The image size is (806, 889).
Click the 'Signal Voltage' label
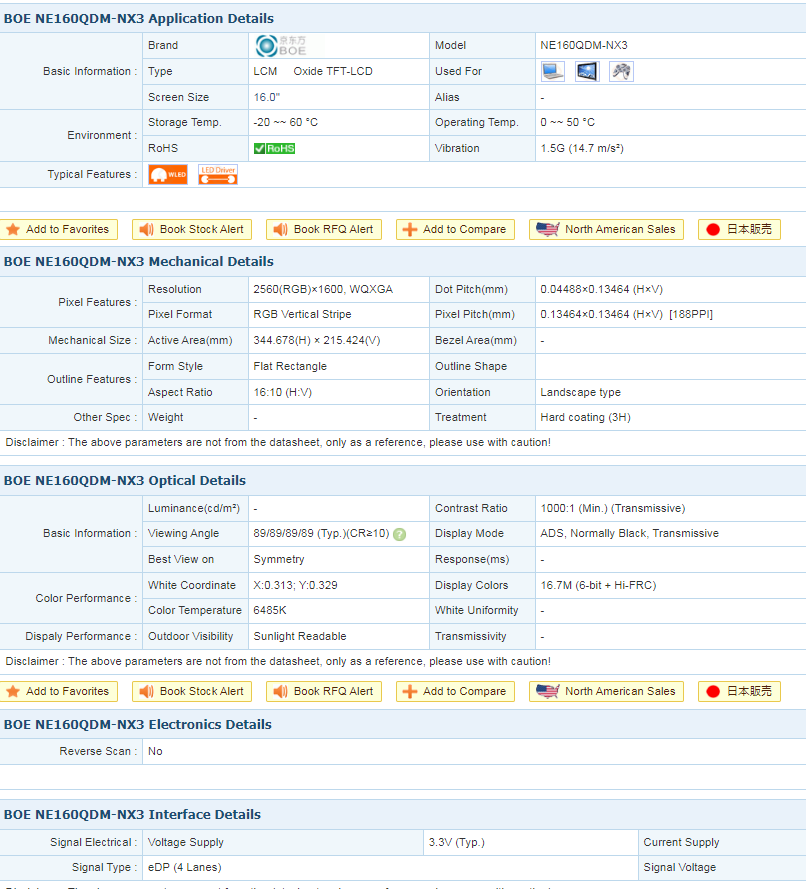680,868
